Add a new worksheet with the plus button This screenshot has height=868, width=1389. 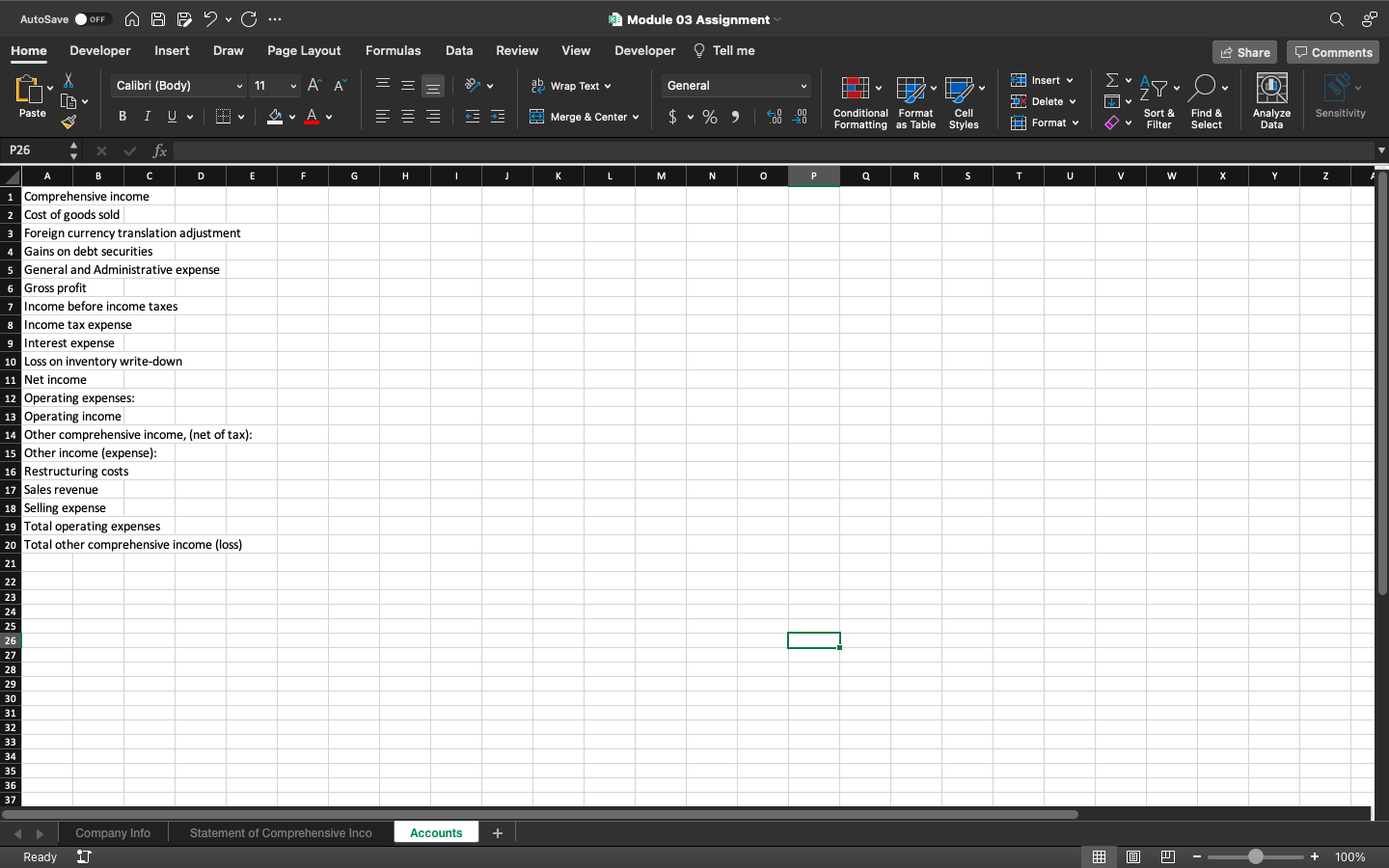[497, 832]
